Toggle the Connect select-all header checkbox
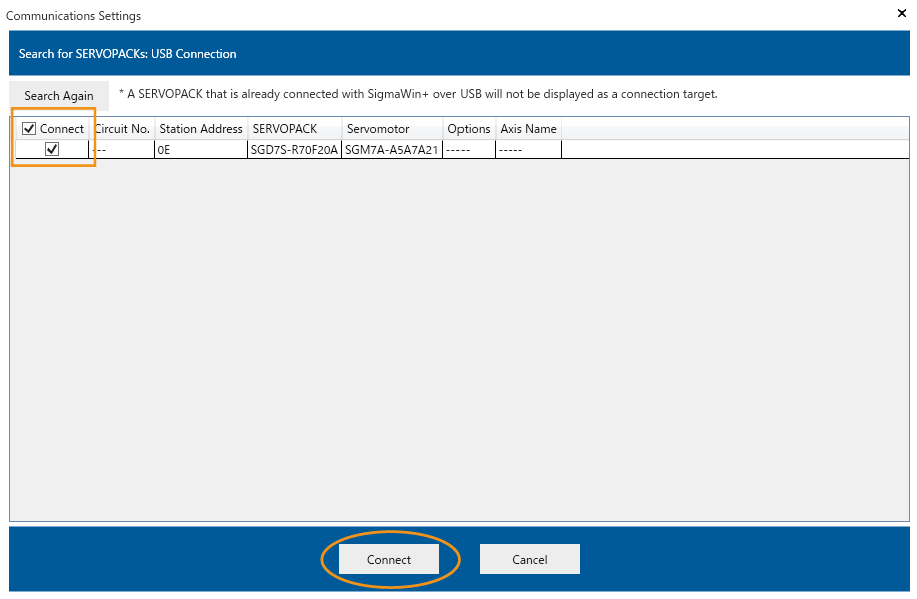Screen dimensions: 917x599 point(29,129)
